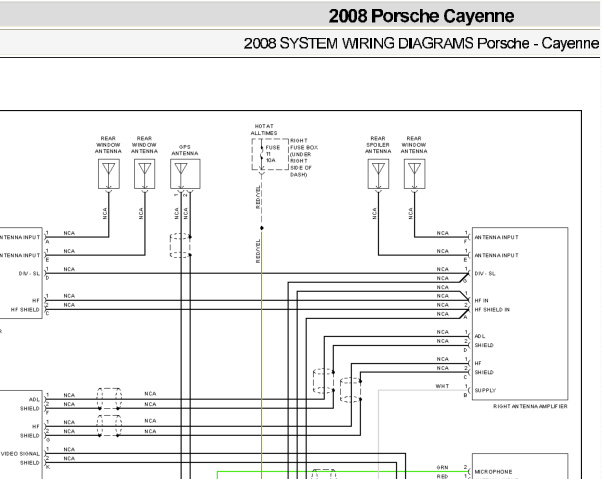The image size is (602, 479).
Task: Select the "HF IN" pin label
Action: click(481, 301)
